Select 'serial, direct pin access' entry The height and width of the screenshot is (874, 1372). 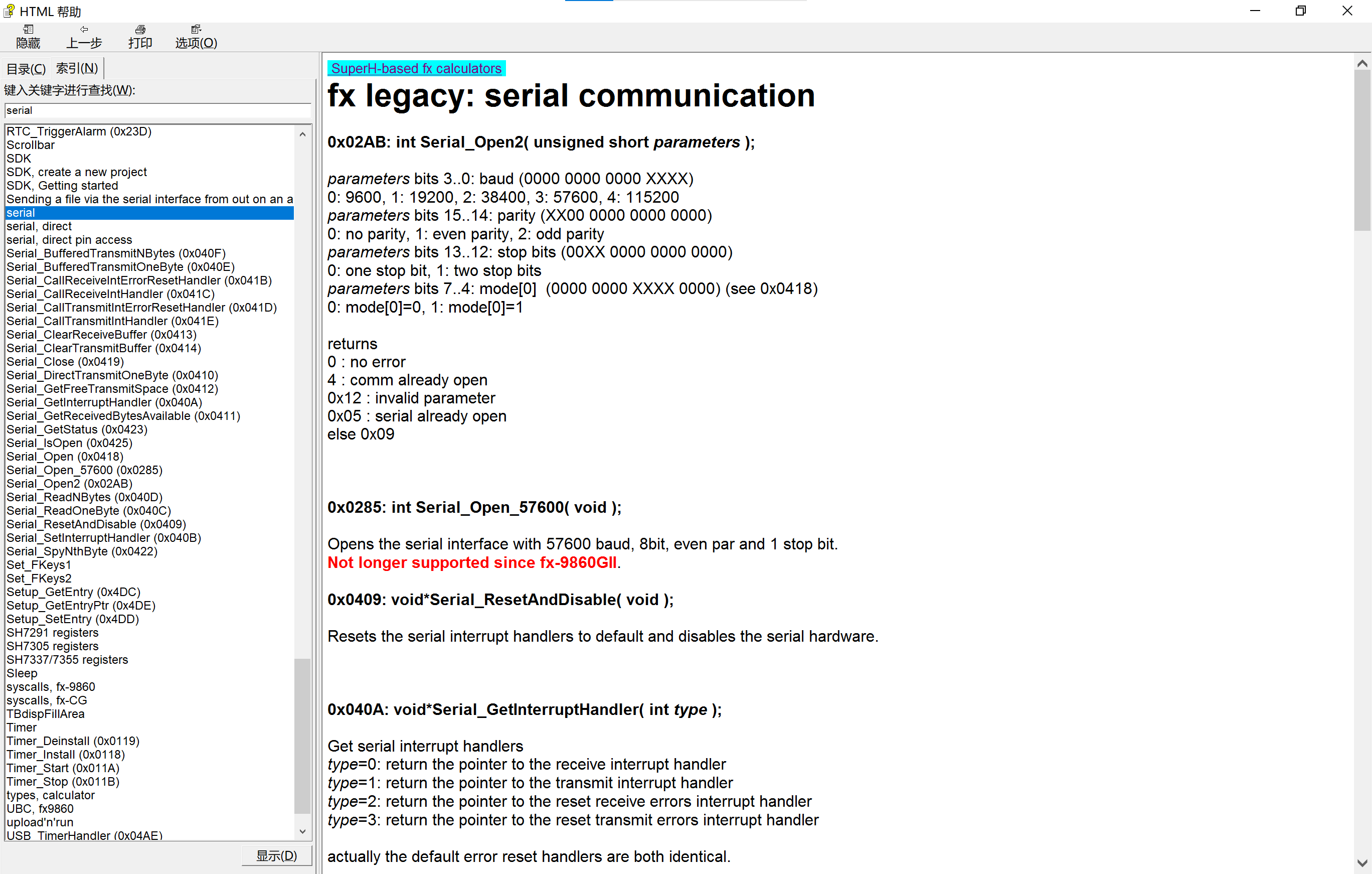point(69,239)
